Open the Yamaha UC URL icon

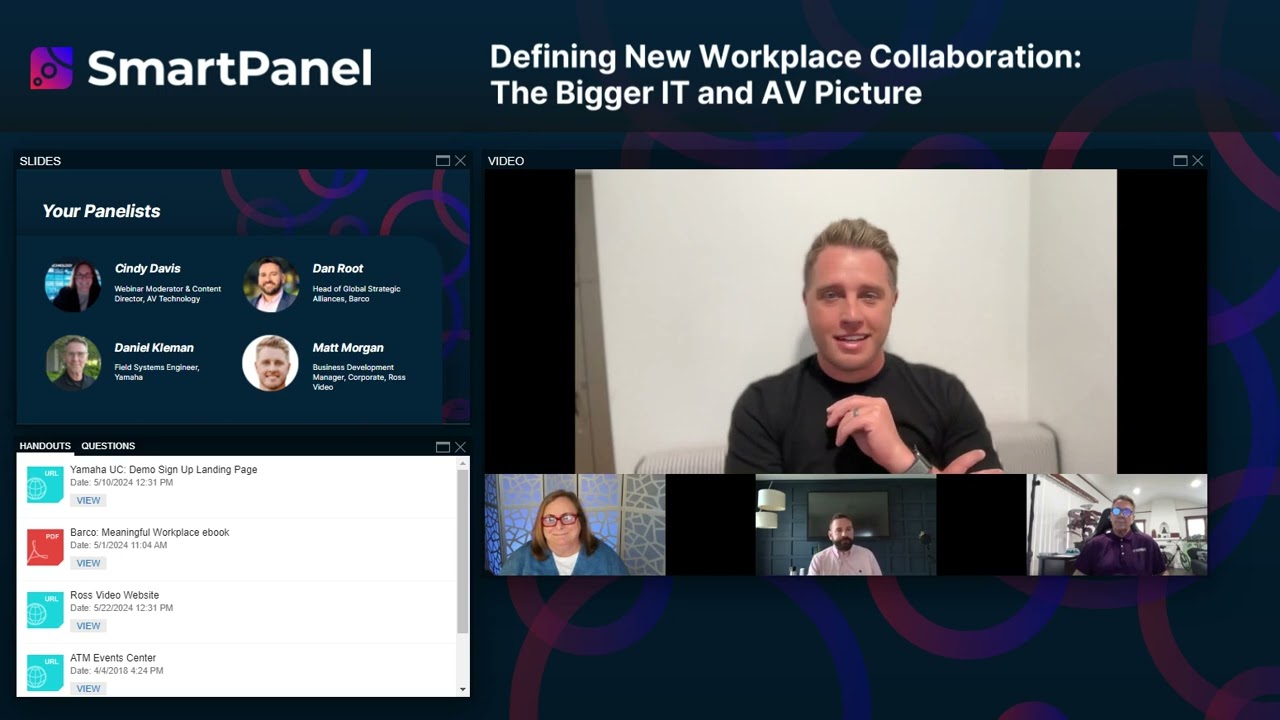pos(45,485)
